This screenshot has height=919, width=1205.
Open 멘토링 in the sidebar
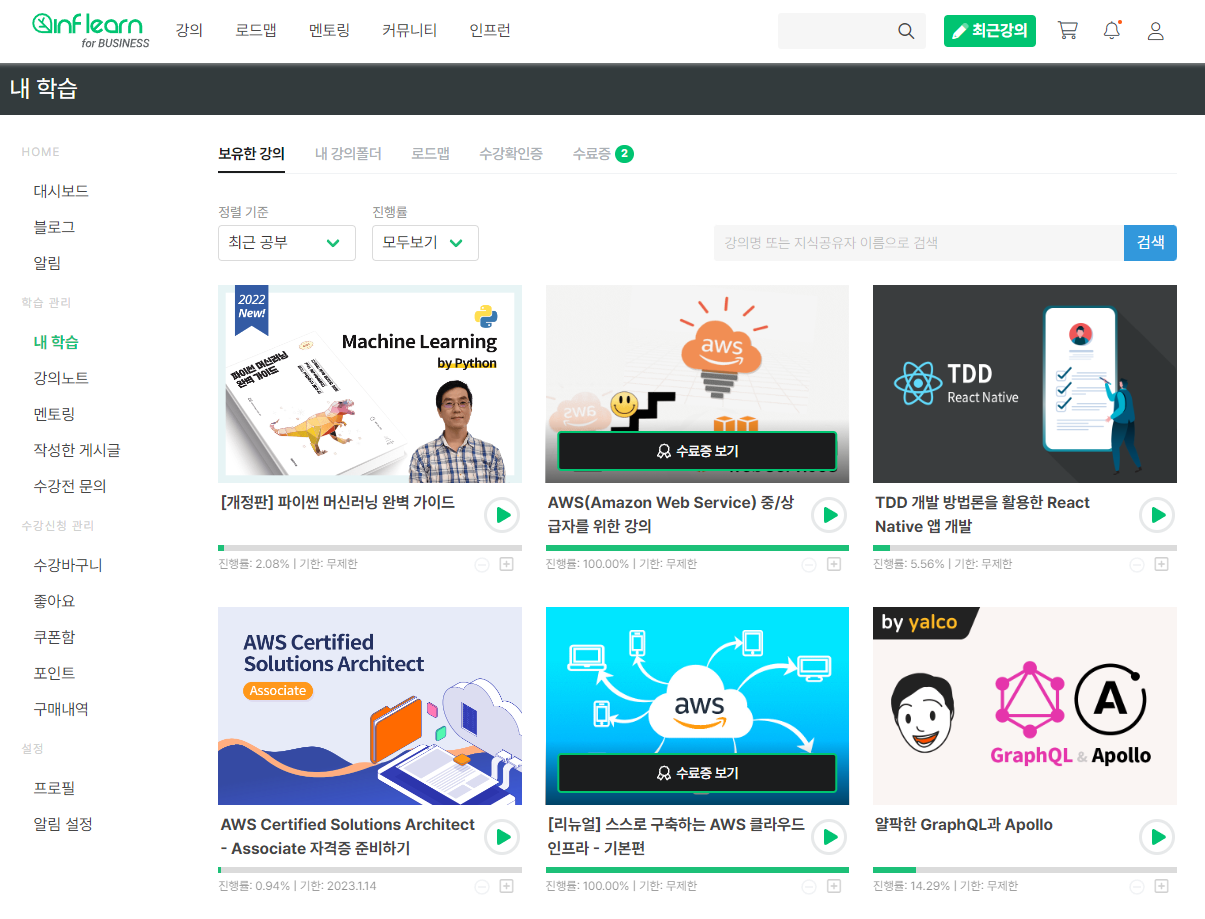point(54,414)
